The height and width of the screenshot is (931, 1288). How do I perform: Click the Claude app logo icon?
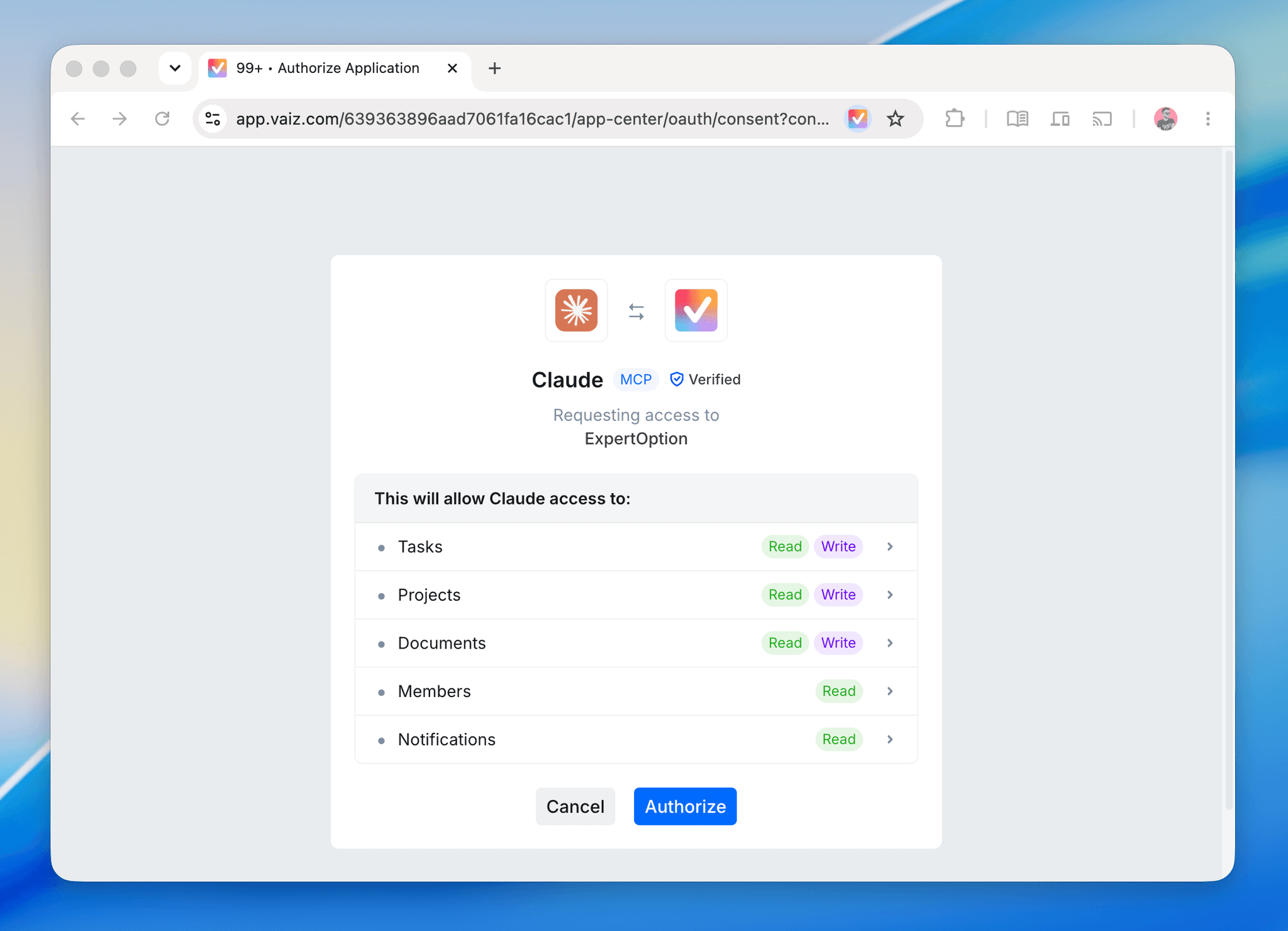point(576,310)
